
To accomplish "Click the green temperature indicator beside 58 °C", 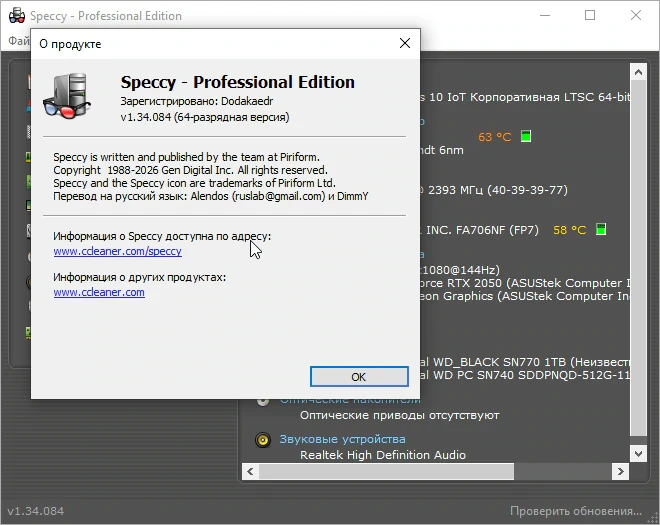I will click(x=601, y=229).
